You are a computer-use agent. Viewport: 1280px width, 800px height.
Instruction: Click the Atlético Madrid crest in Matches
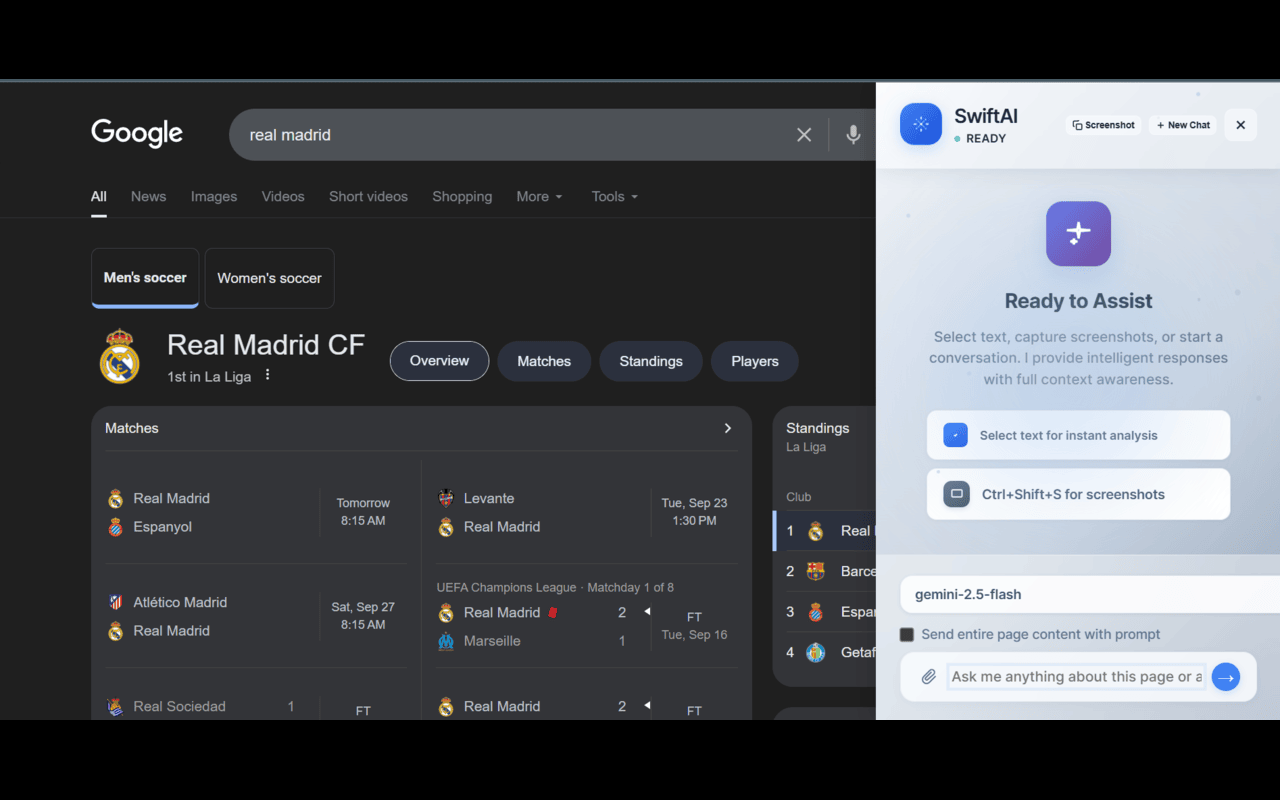coord(115,602)
